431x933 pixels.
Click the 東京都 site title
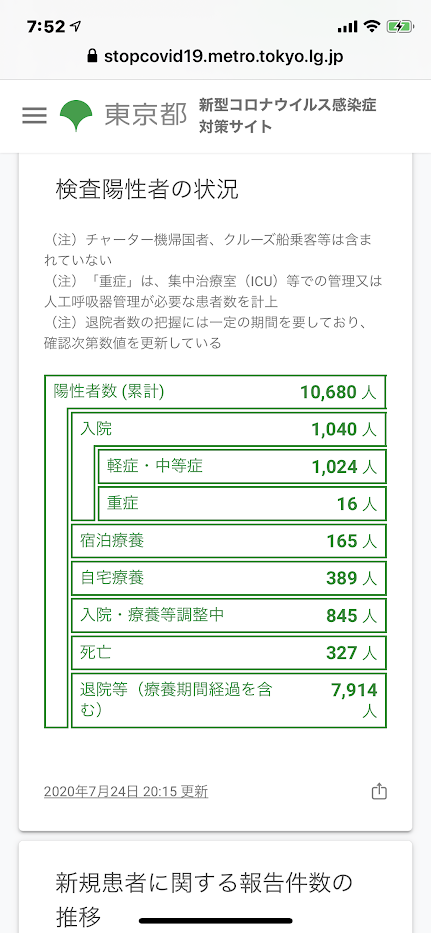[146, 115]
